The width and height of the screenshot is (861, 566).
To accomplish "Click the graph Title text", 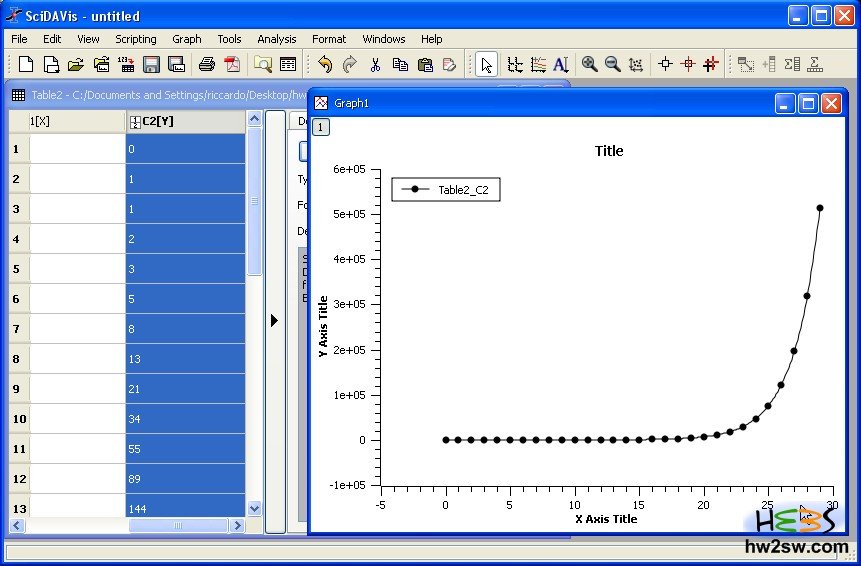I will click(608, 151).
